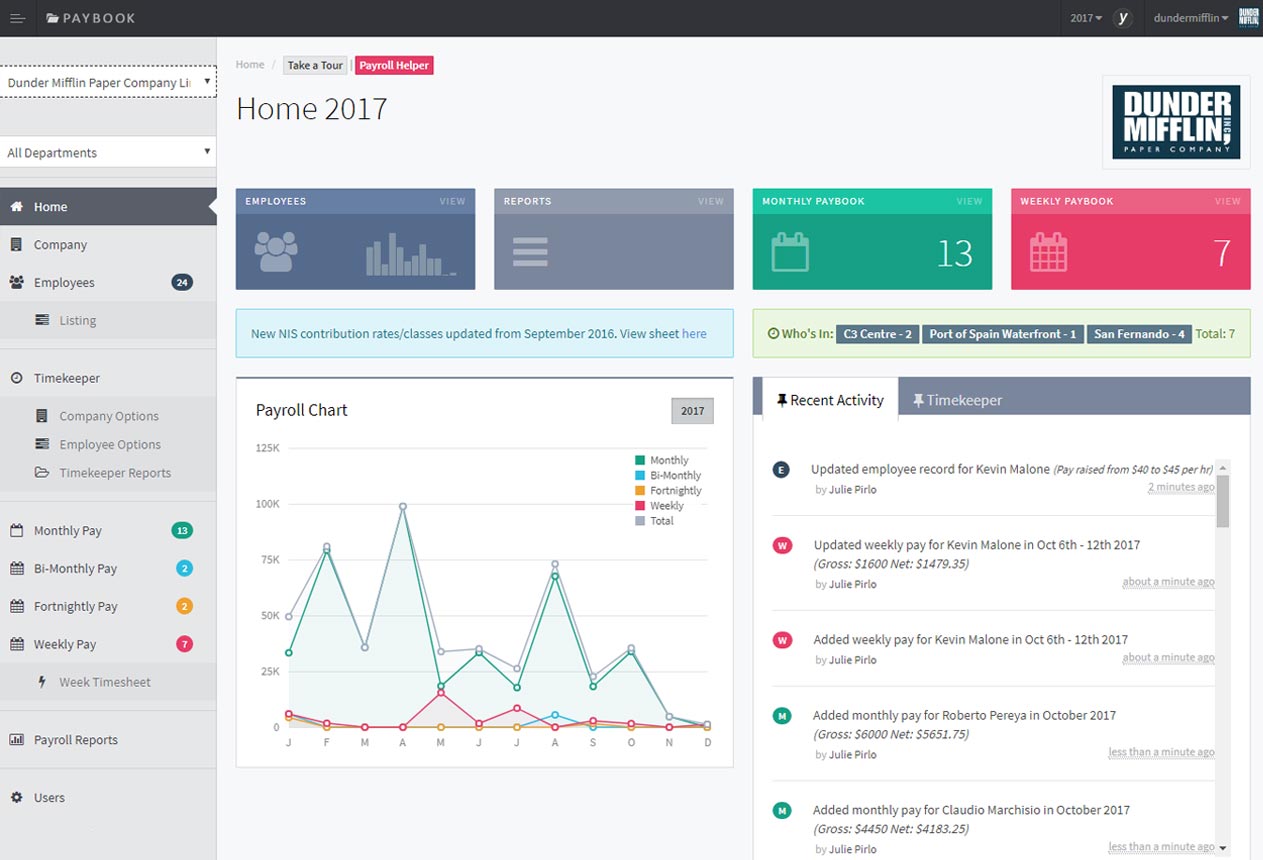Click the C3 Centre - 2 tag
1263x860 pixels.
coord(878,334)
